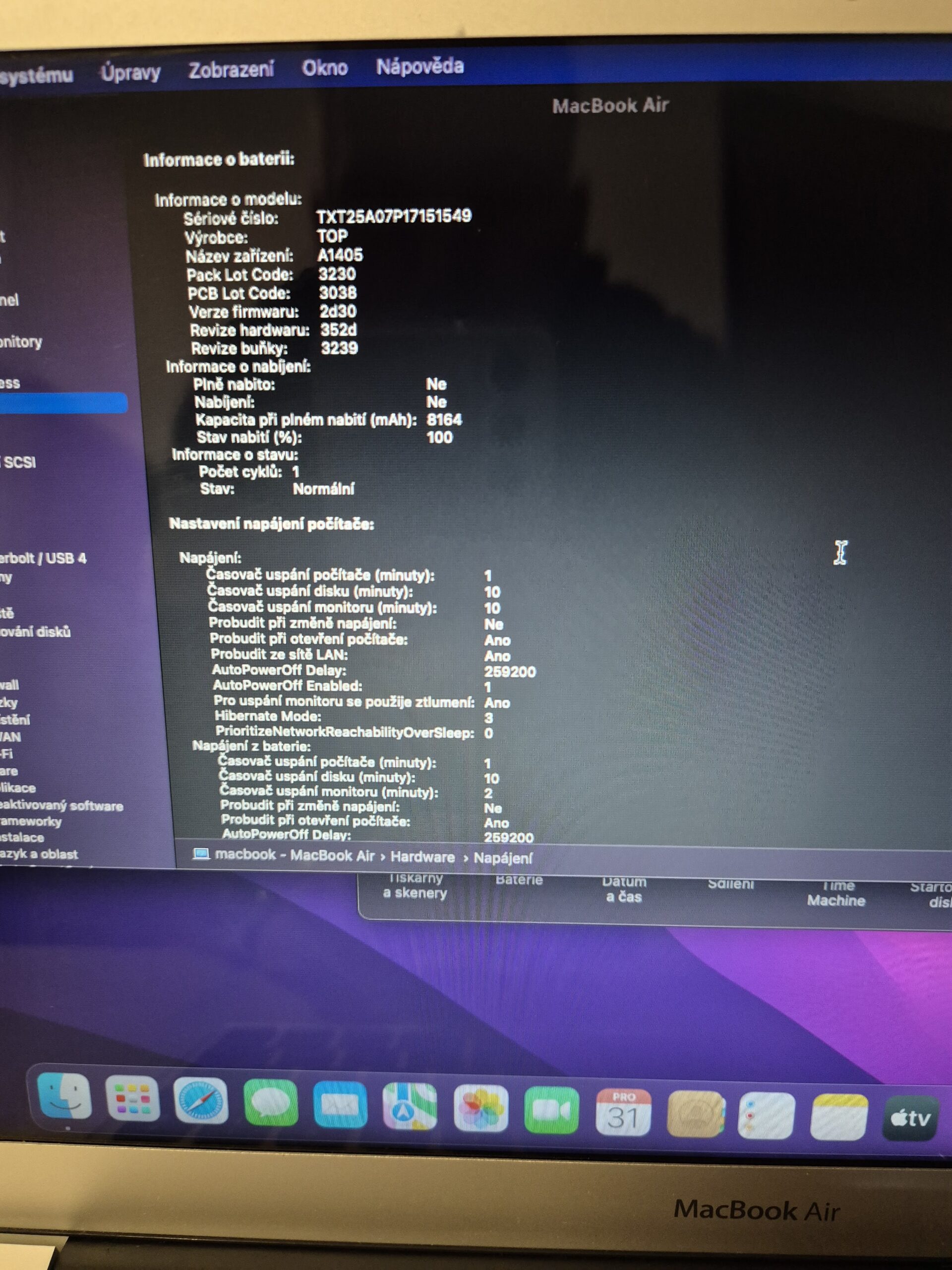Open 'Tiskárny a skenery' in preferences window

[x=415, y=887]
